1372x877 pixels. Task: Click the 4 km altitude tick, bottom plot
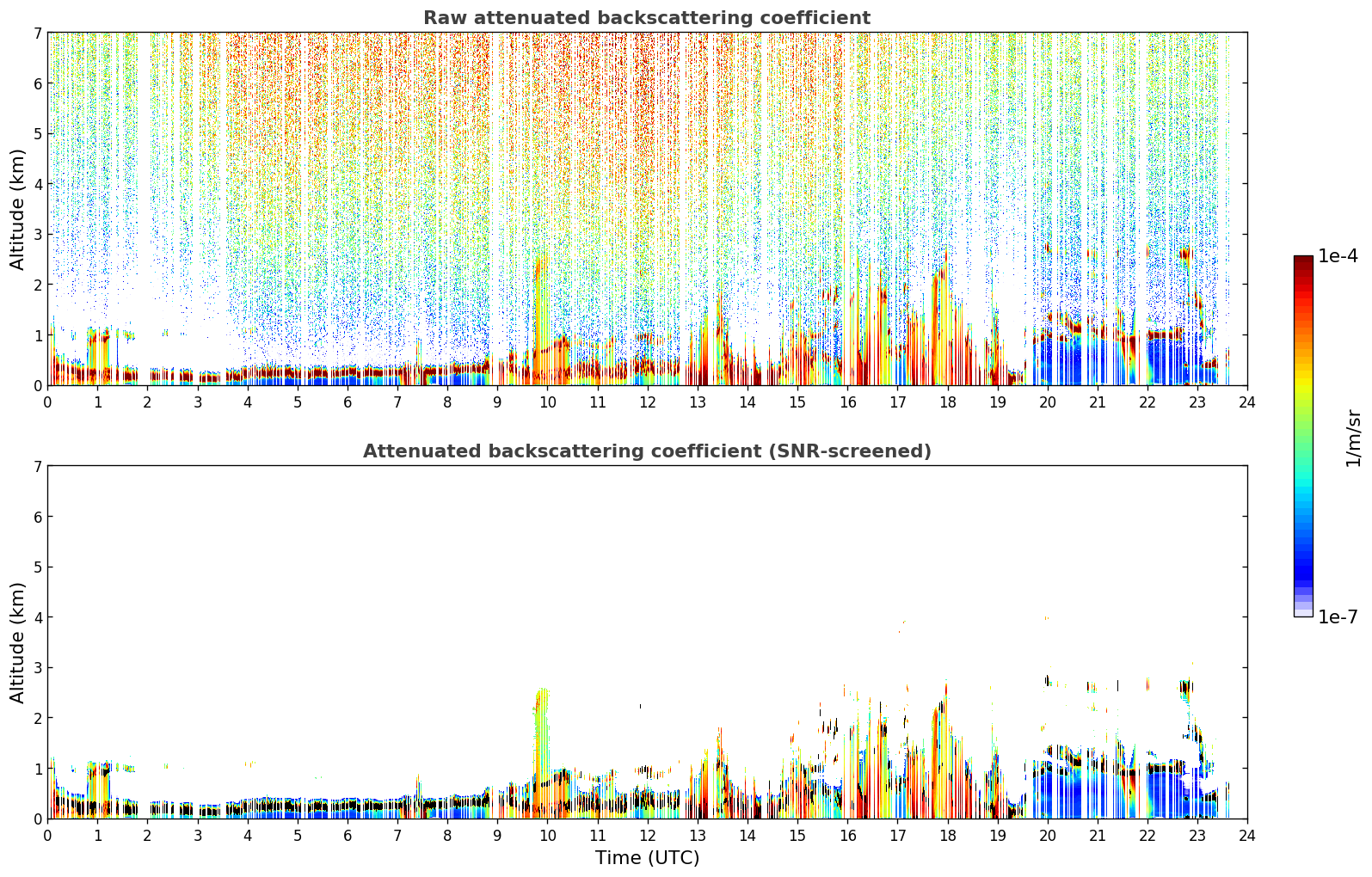[x=38, y=617]
